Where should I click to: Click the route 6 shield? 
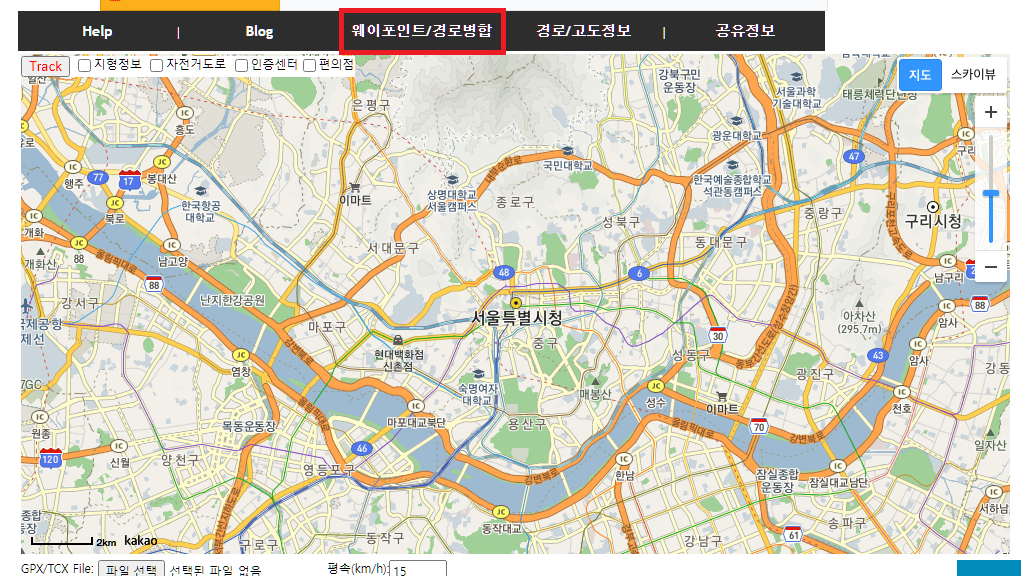tap(639, 273)
